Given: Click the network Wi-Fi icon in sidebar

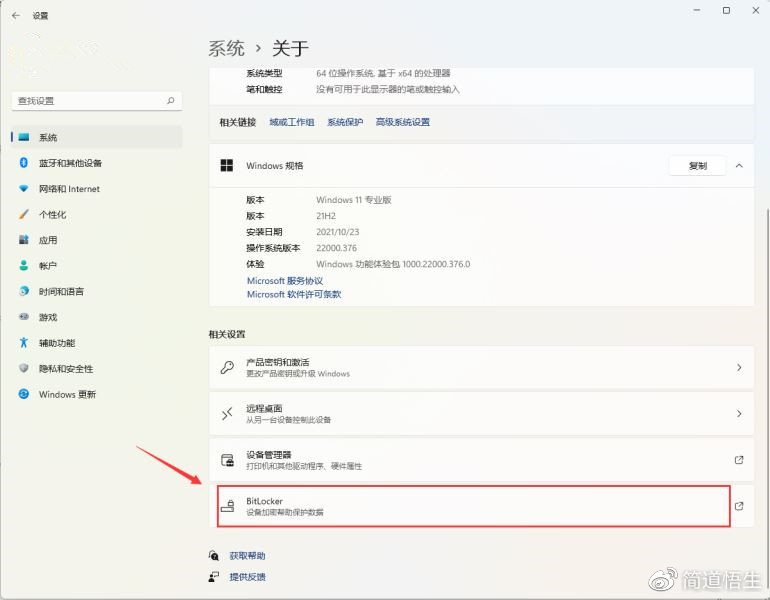Looking at the screenshot, I should [24, 189].
